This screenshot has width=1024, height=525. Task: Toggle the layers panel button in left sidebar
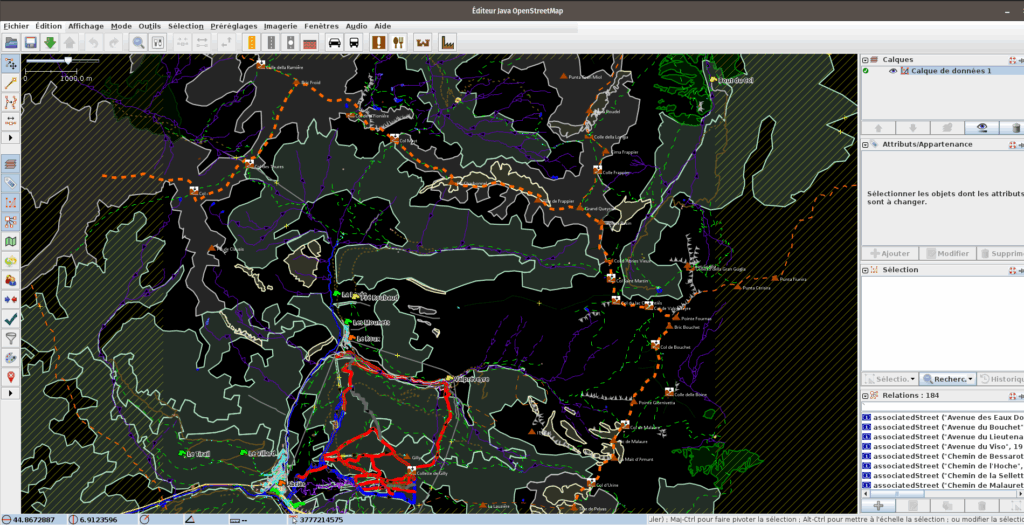[11, 164]
